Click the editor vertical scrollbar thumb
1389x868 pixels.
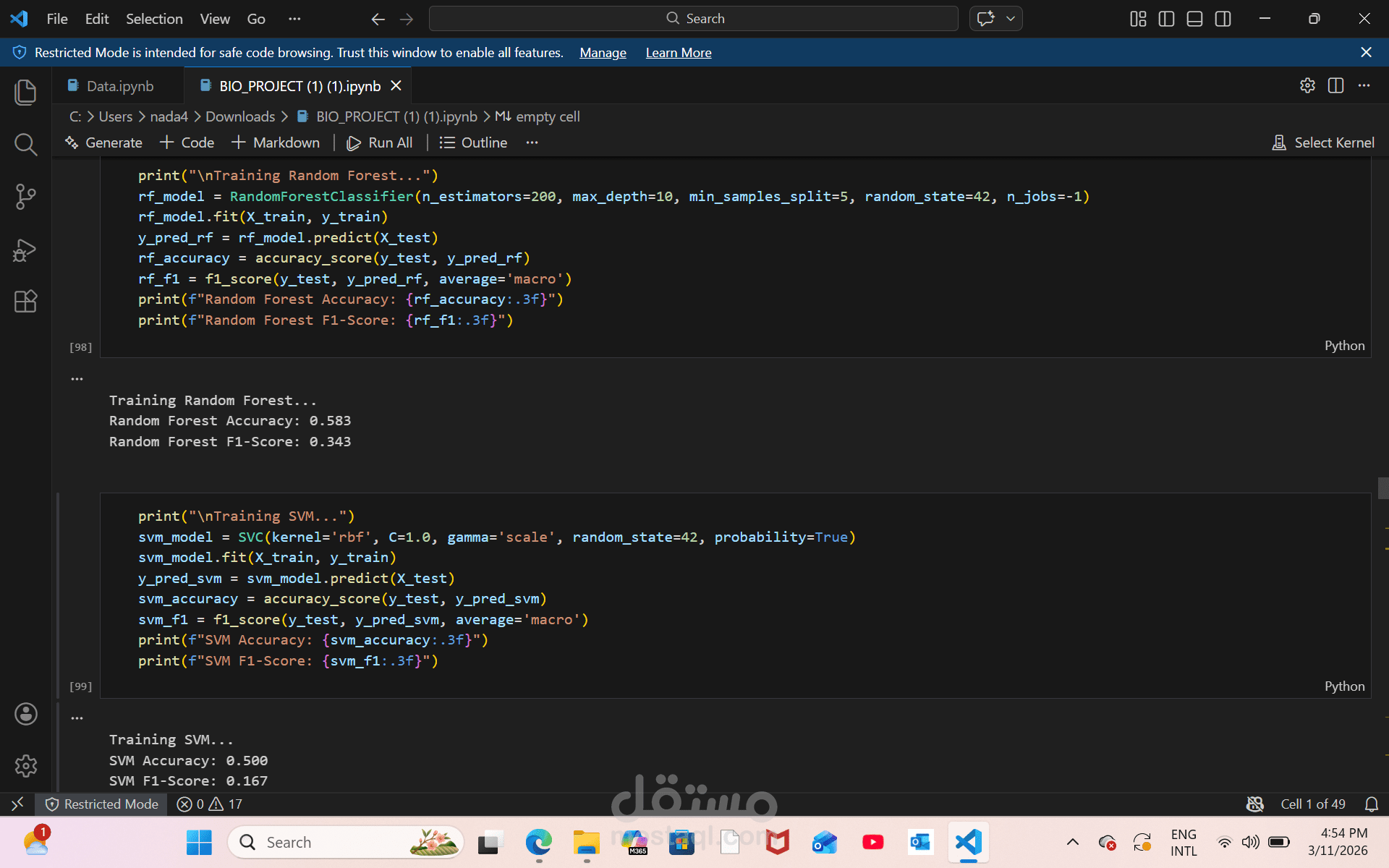tap(1382, 488)
